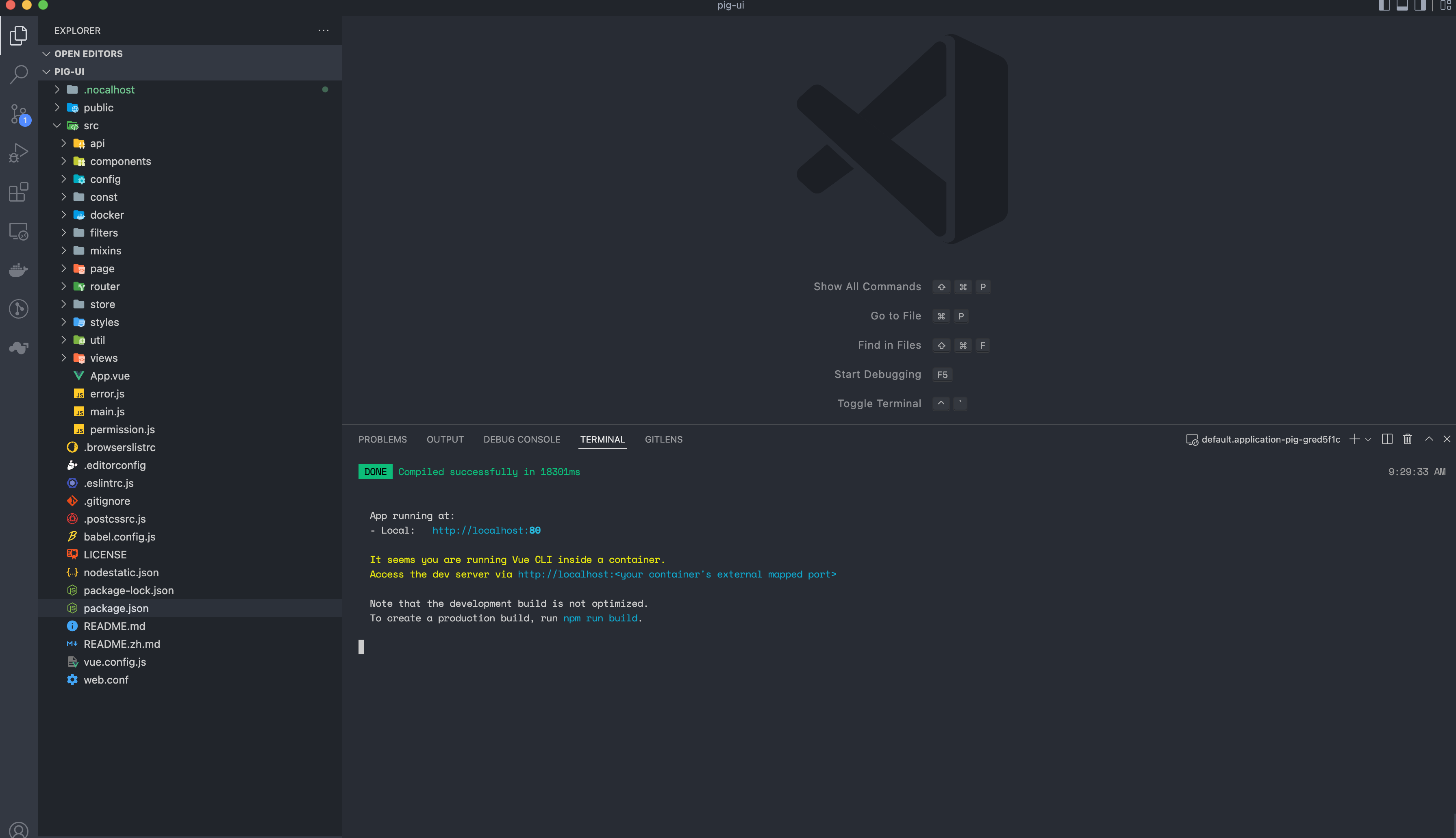Expand the components folder

pos(120,161)
